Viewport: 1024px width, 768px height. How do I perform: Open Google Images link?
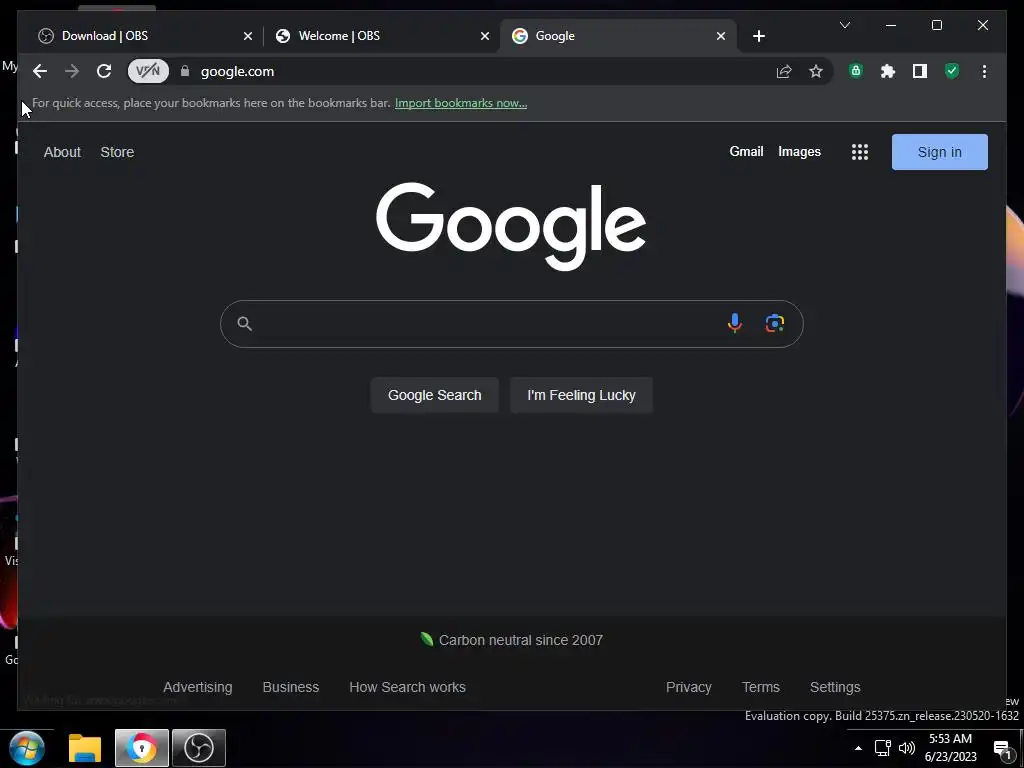pos(799,152)
